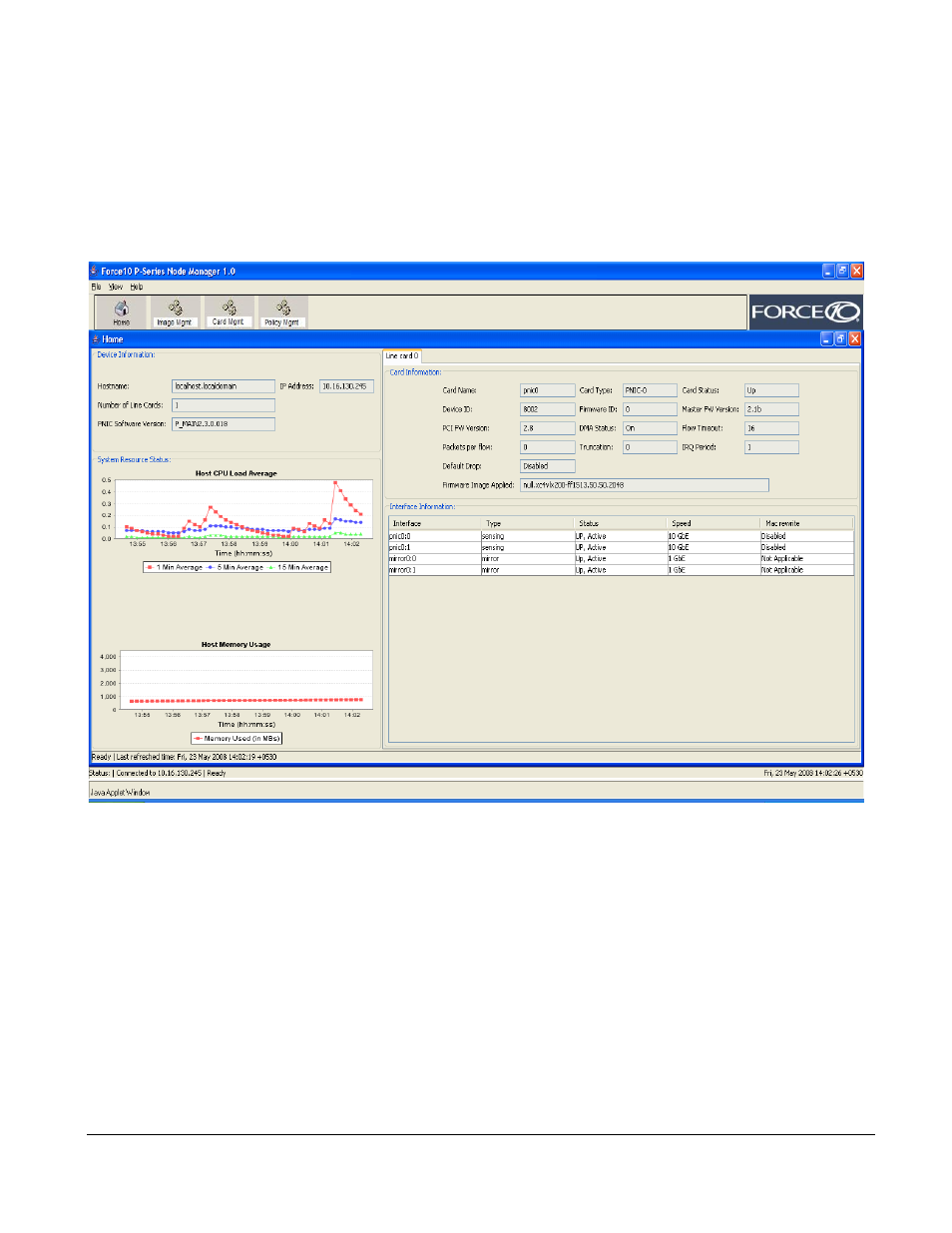Viewport: 952px width, 1233px height.
Task: Maximize the Home inner window
Action: pyautogui.click(x=840, y=338)
